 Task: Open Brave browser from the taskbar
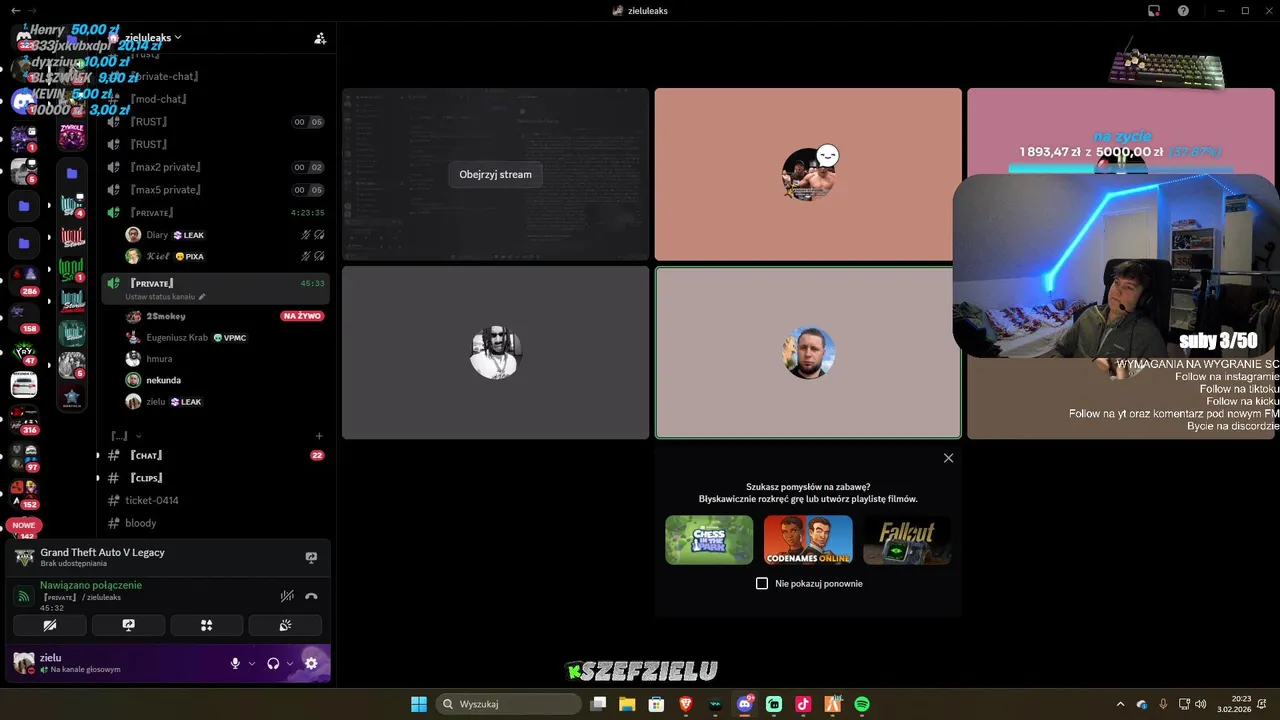[686, 704]
